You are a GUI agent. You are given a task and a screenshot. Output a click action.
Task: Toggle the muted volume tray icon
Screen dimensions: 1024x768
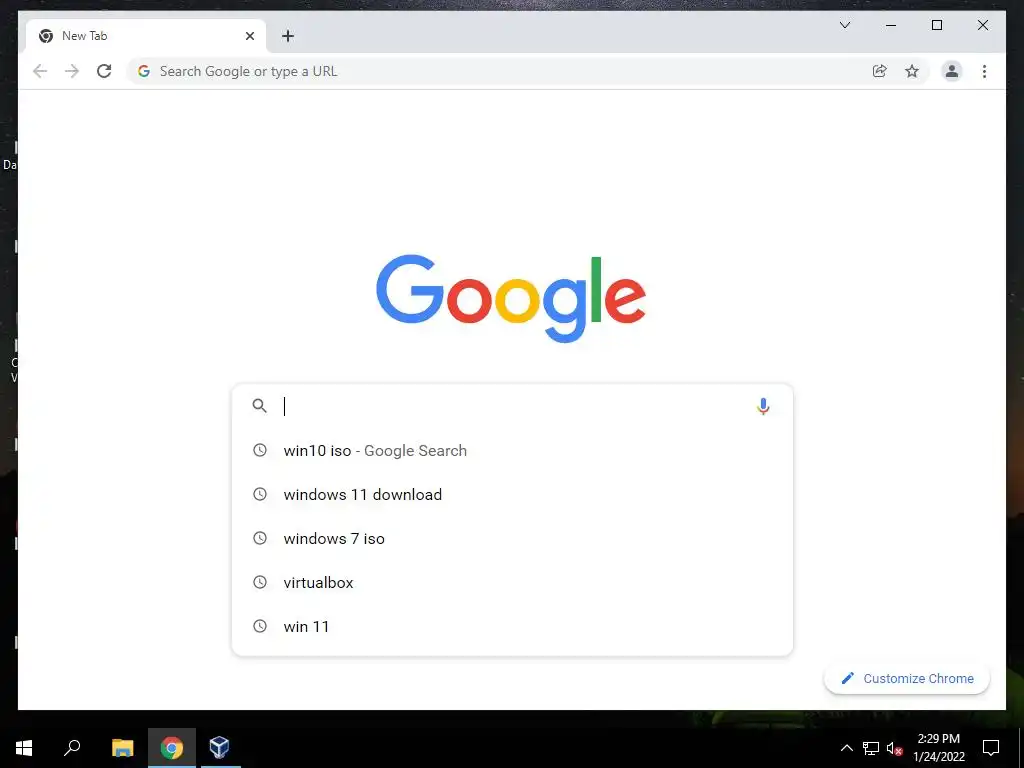tap(895, 748)
